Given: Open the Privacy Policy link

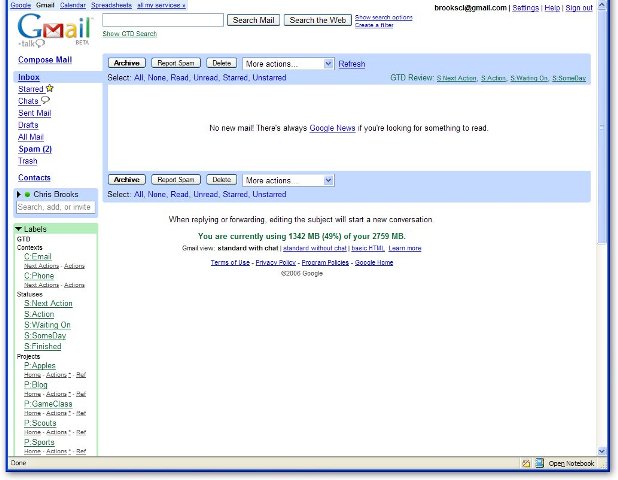Looking at the screenshot, I should coord(275,262).
